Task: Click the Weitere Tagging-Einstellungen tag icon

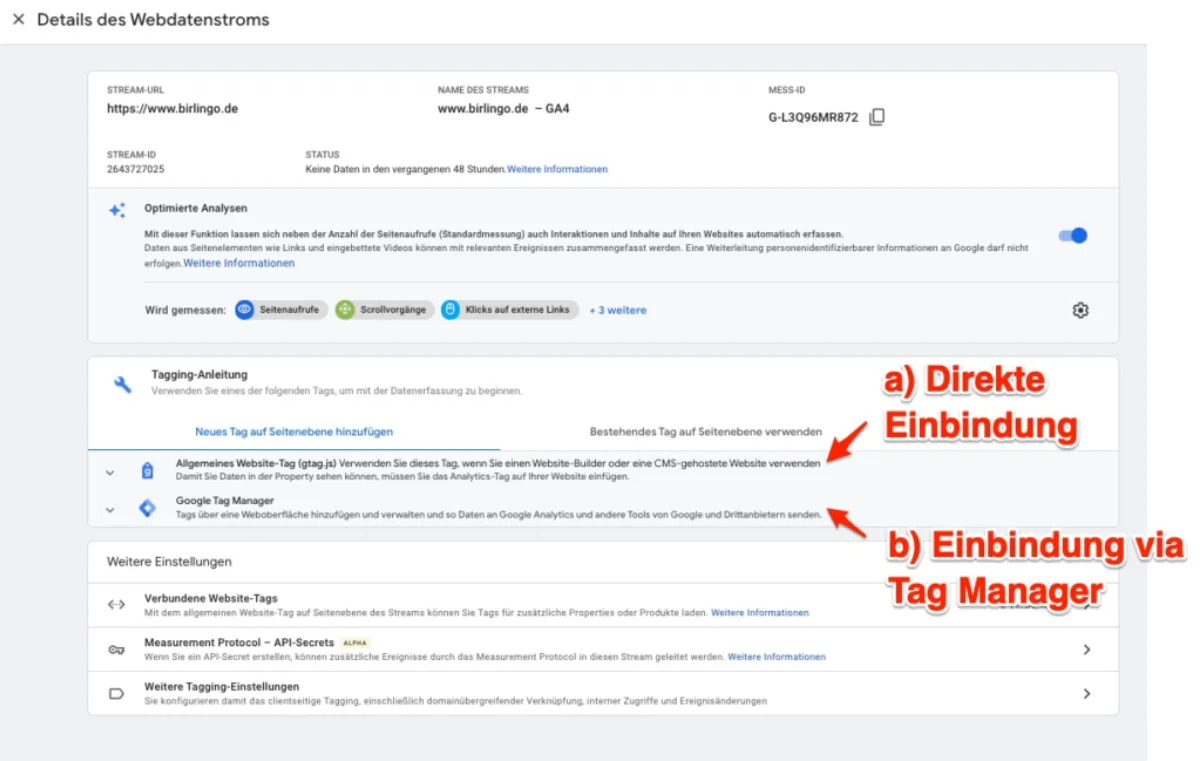Action: point(117,693)
